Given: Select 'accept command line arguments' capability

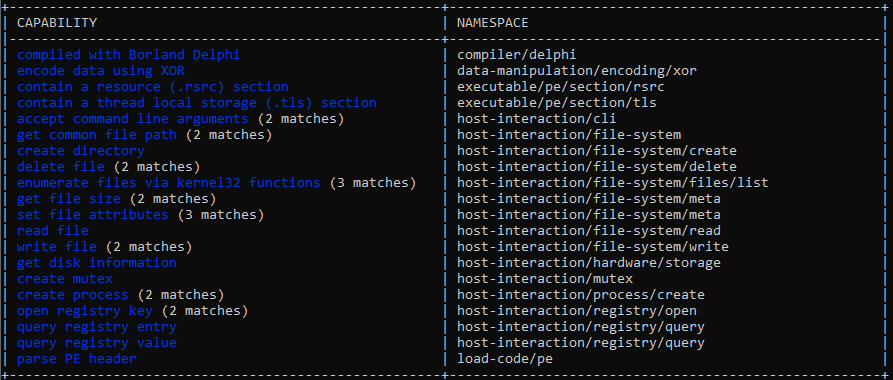Looking at the screenshot, I should coord(133,119).
